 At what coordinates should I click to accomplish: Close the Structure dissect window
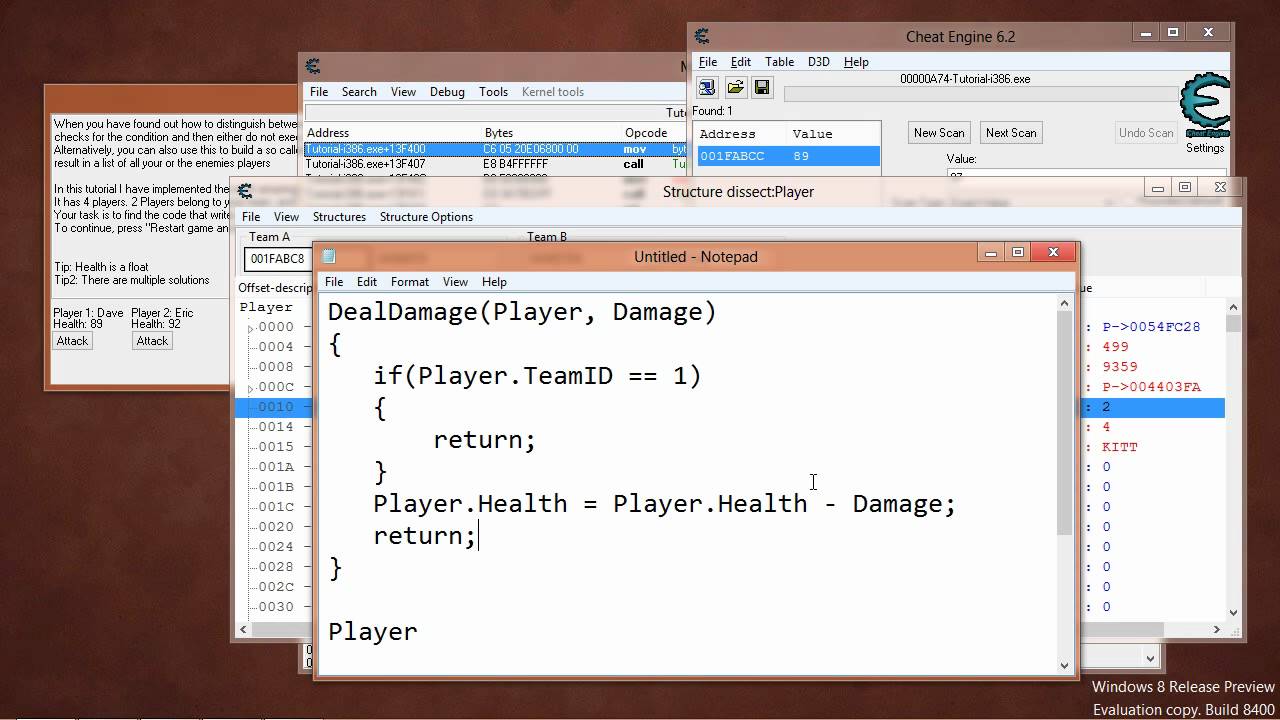pyautogui.click(x=1220, y=187)
